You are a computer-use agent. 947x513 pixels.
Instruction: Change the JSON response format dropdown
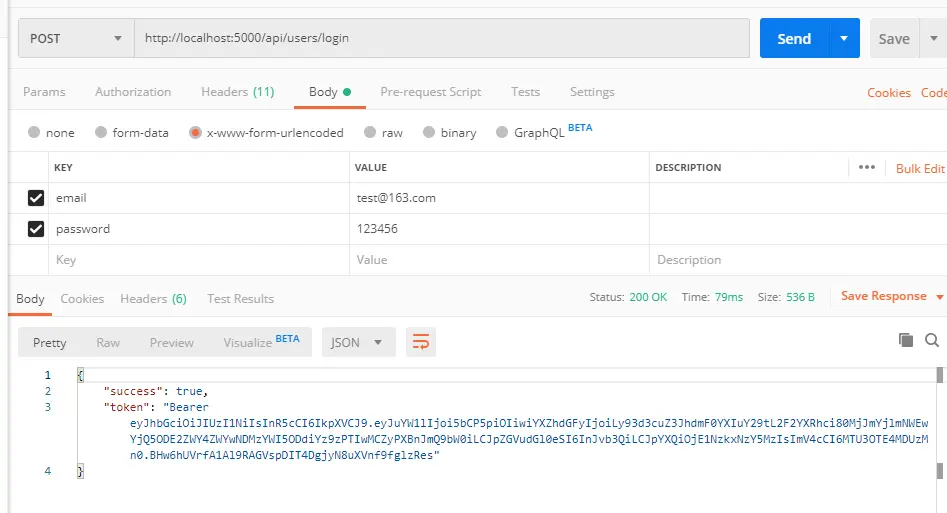point(358,342)
